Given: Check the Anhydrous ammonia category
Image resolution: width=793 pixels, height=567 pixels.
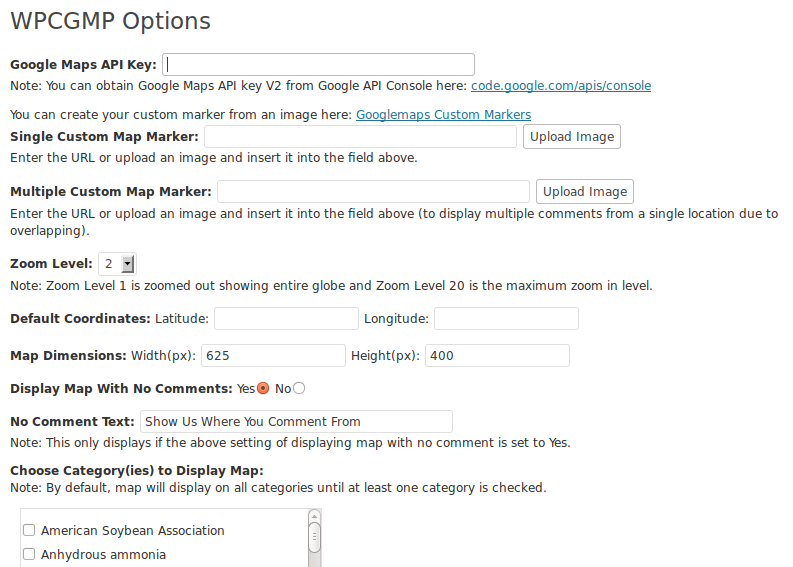Looking at the screenshot, I should [x=29, y=554].
